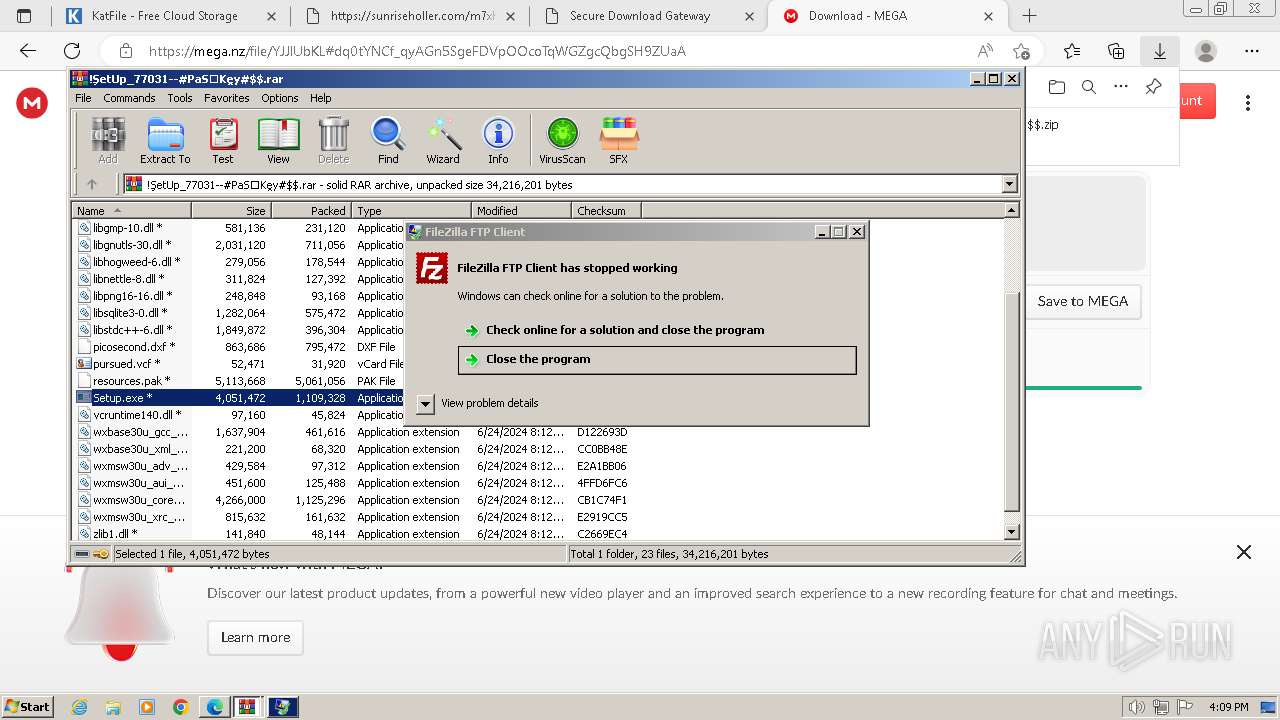1280x720 pixels.
Task: Start VirusScan on the archive
Action: click(562, 140)
